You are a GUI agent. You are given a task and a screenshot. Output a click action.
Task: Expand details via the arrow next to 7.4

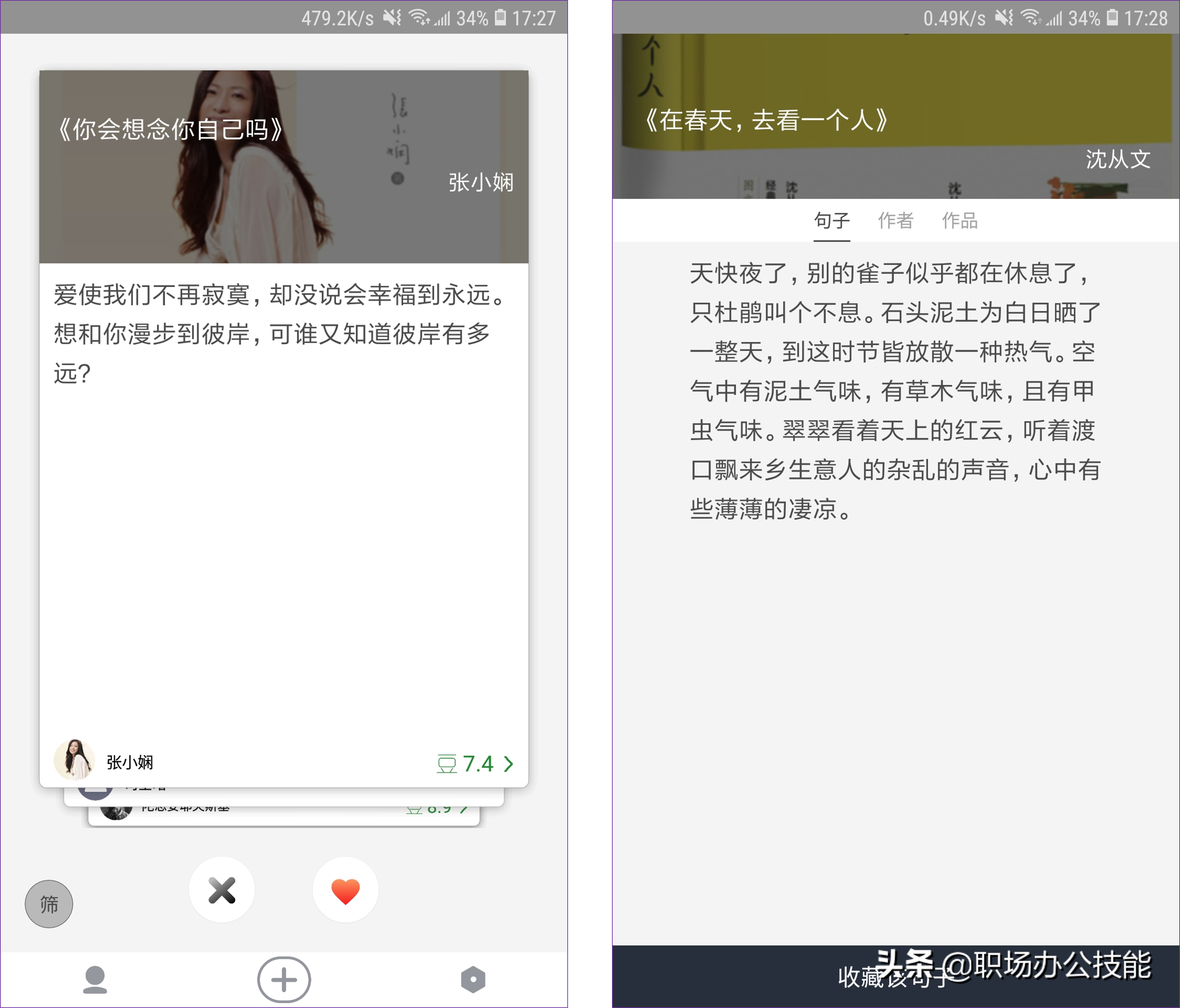pos(507,765)
